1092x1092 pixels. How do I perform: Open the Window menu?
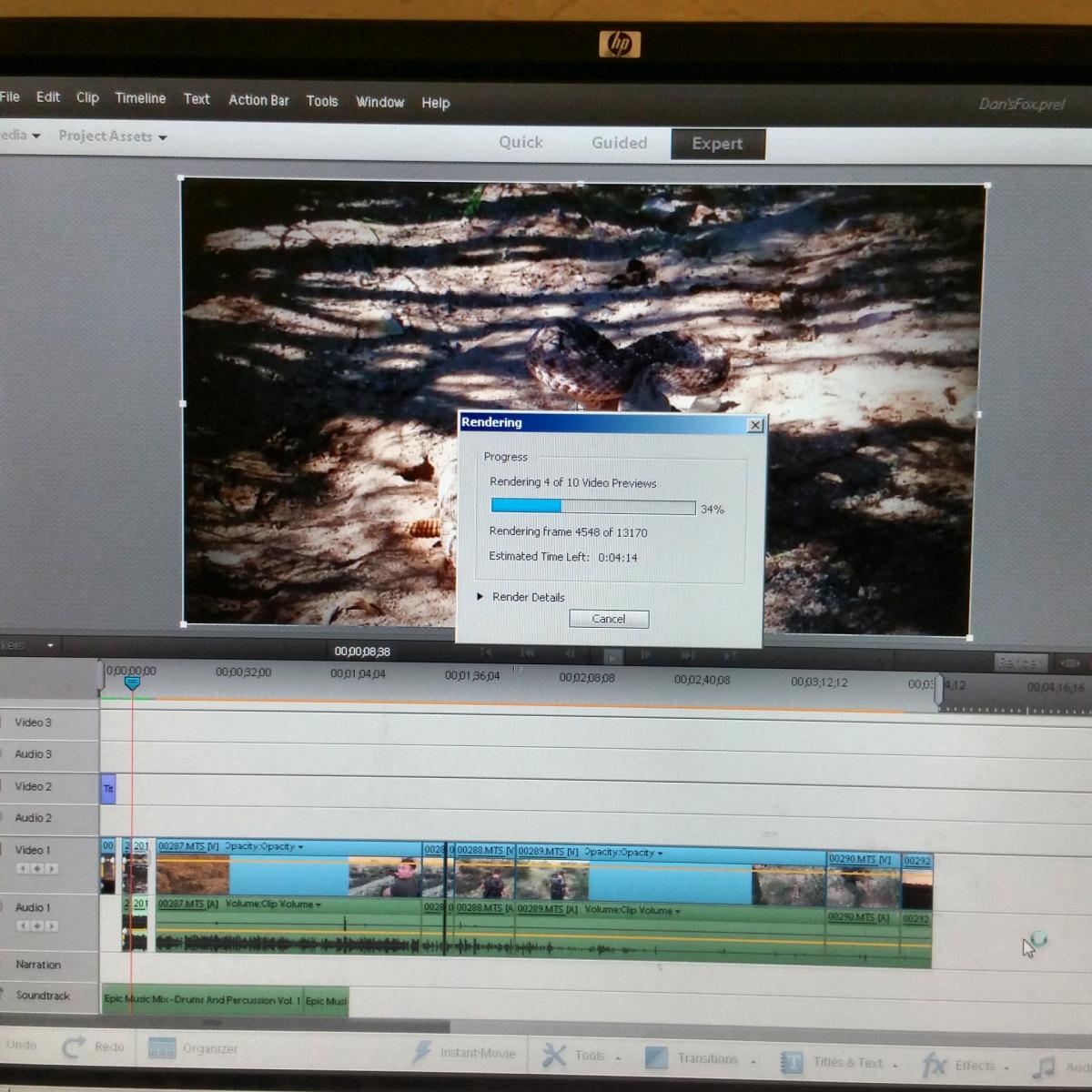(x=379, y=102)
